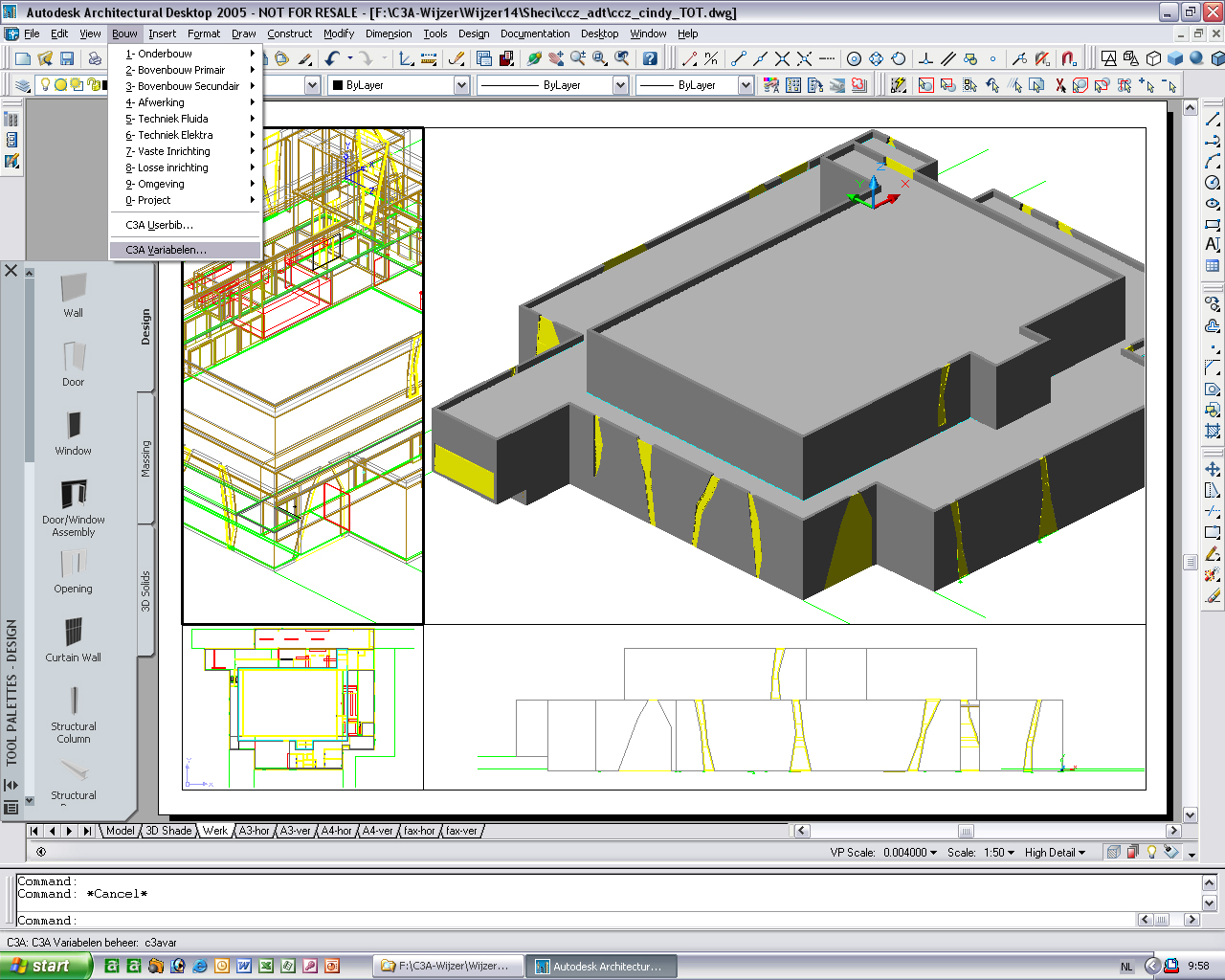1225x980 pixels.
Task: Open the F:\C3A-Wijzer taskbar window button
Action: pyautogui.click(x=448, y=967)
